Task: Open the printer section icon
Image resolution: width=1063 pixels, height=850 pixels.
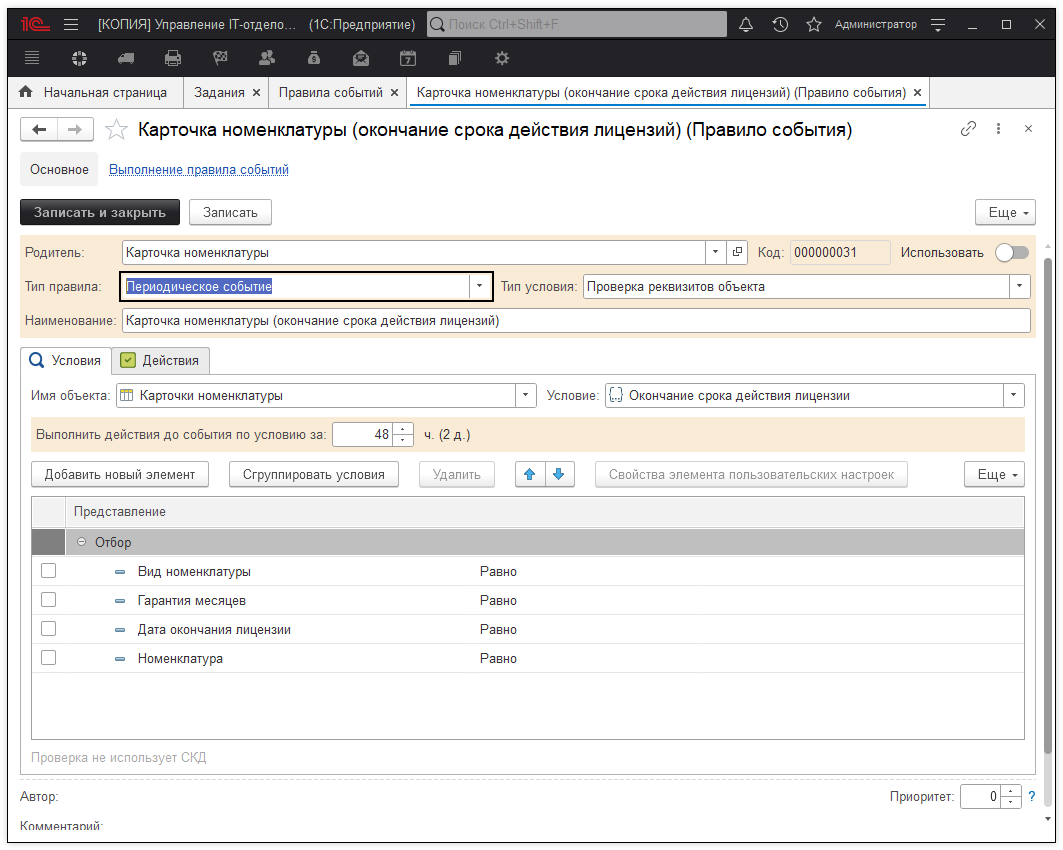Action: 173,58
